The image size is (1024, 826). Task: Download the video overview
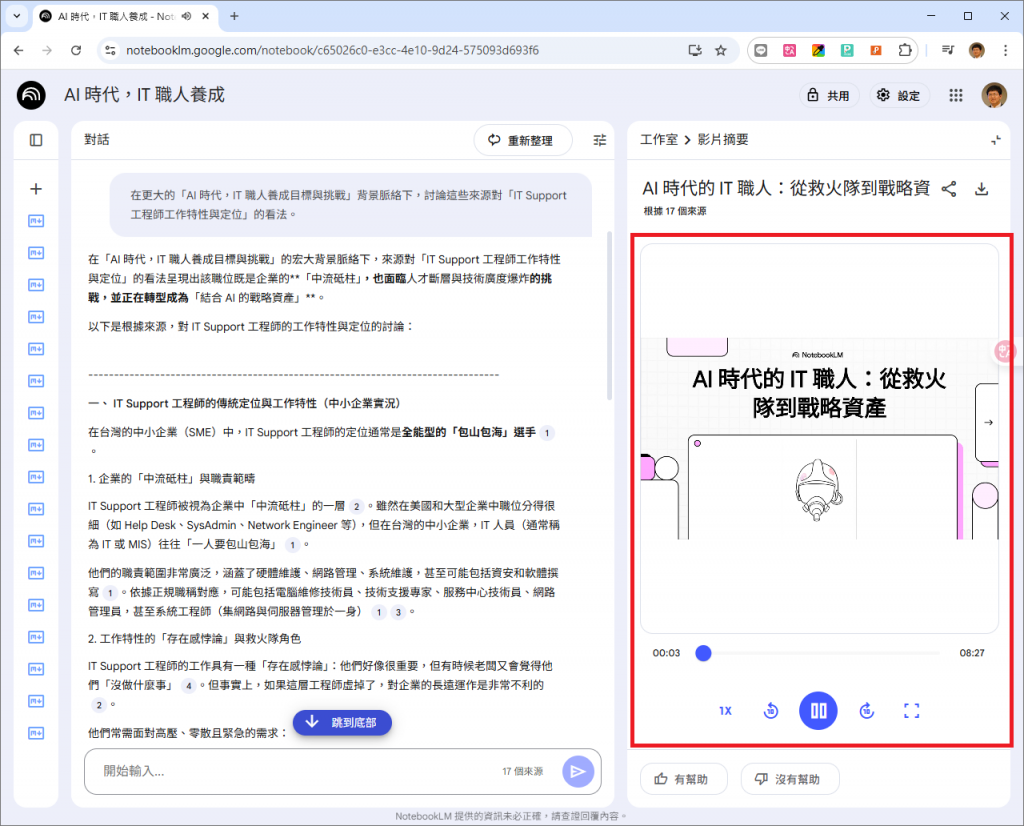click(x=981, y=189)
